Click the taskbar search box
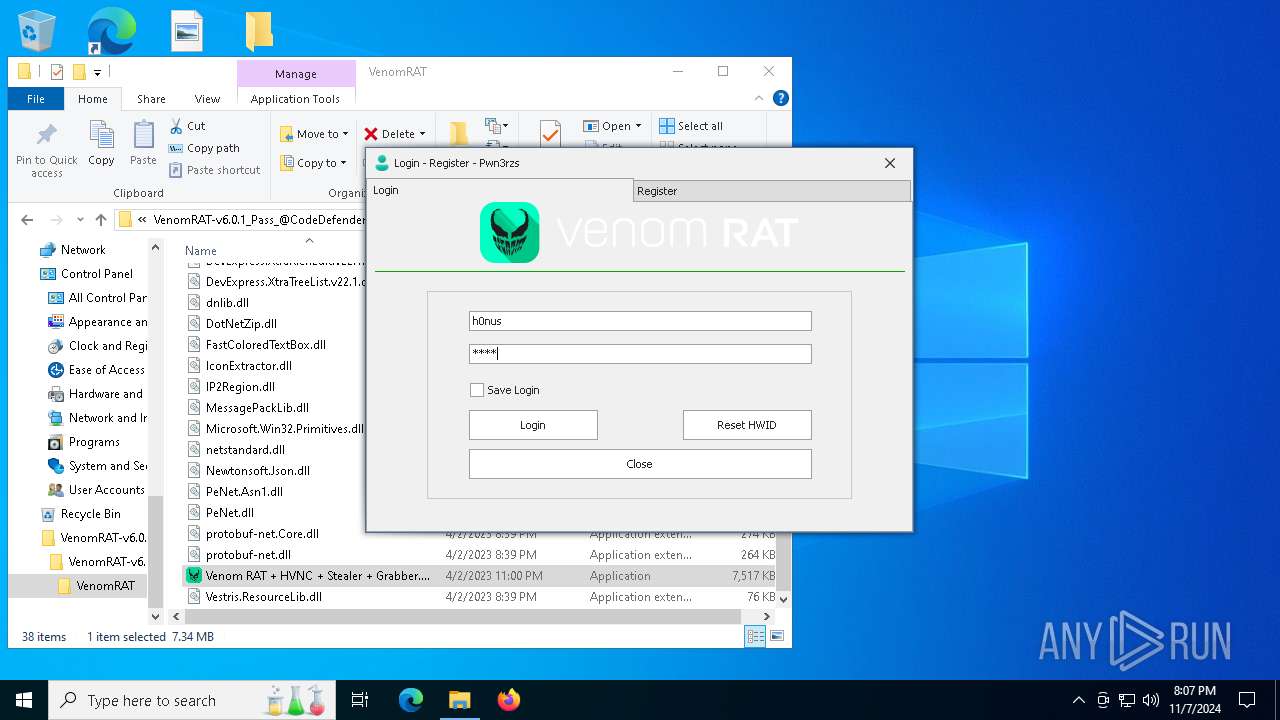 point(194,700)
